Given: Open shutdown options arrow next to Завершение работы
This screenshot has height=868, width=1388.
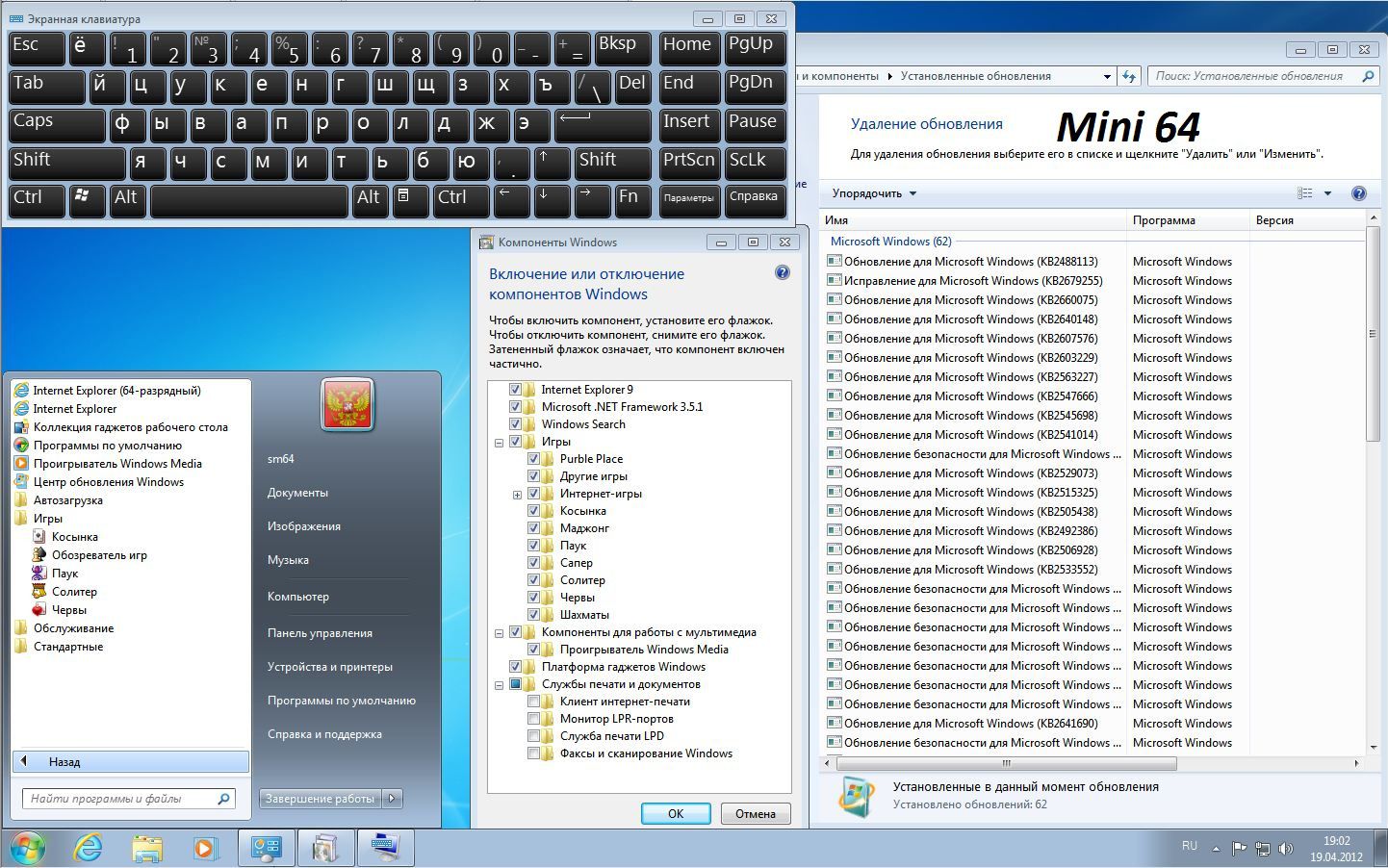Looking at the screenshot, I should click(392, 798).
